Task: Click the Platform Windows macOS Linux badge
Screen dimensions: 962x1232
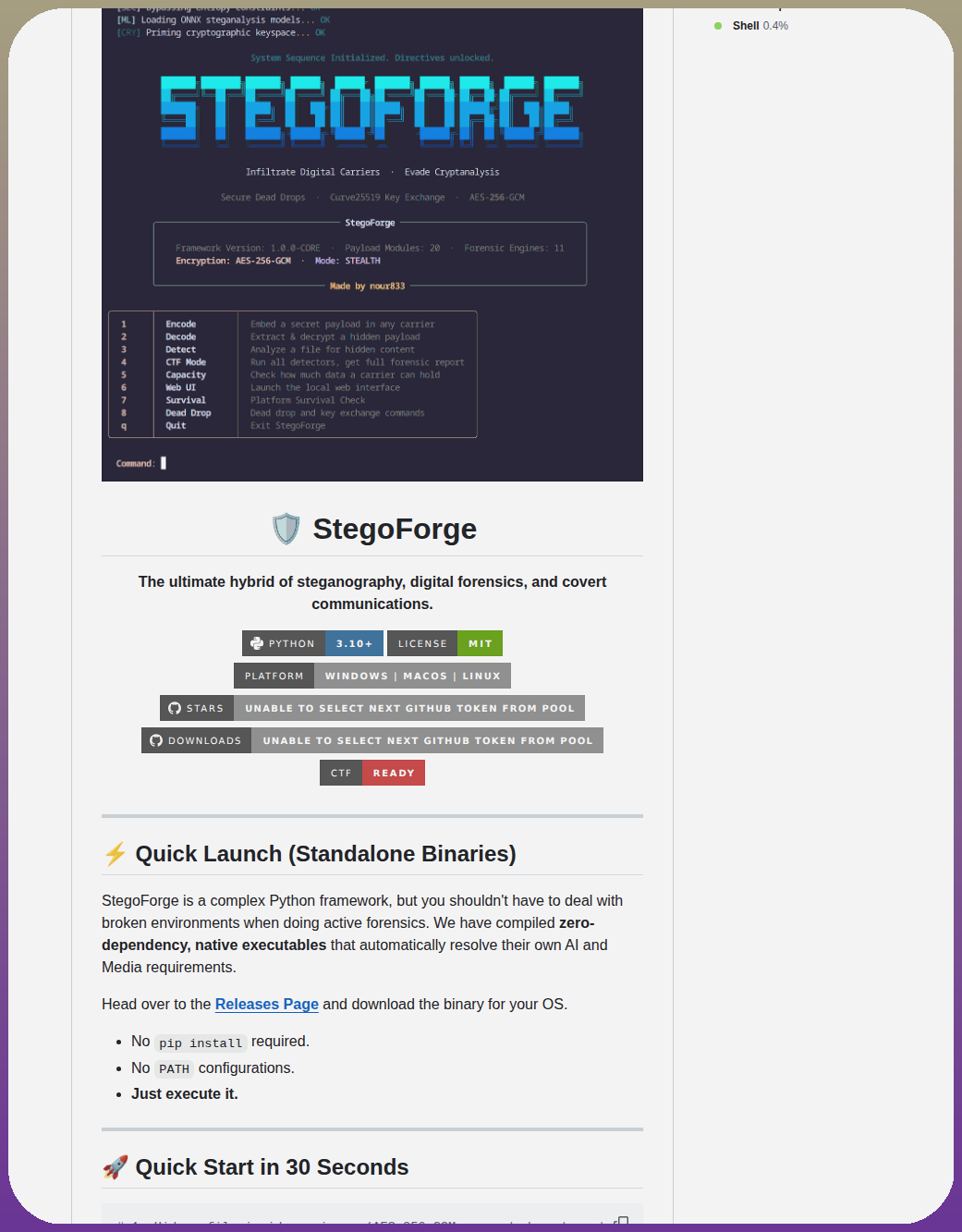Action: coord(372,676)
